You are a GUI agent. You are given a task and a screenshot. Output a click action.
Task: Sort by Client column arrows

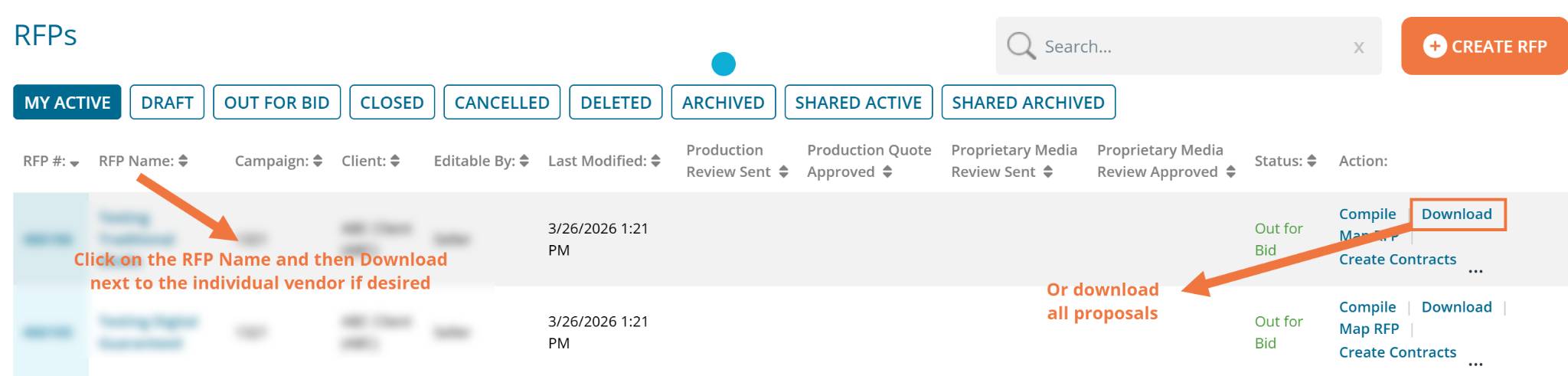pos(395,161)
